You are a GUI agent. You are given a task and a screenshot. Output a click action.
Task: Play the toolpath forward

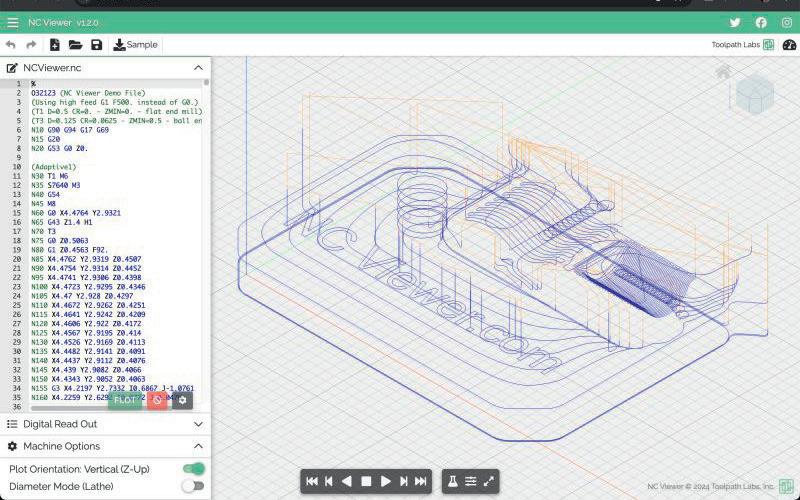(386, 481)
